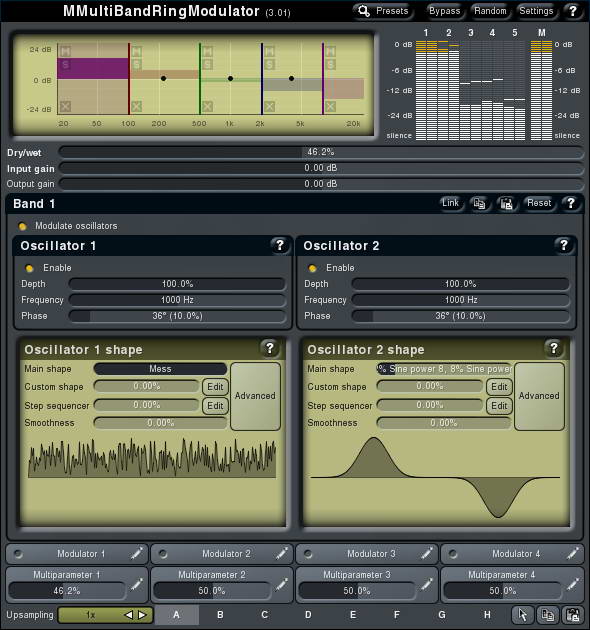
Task: Open Oscillator 2 shape Advanced button
Action: tap(539, 396)
